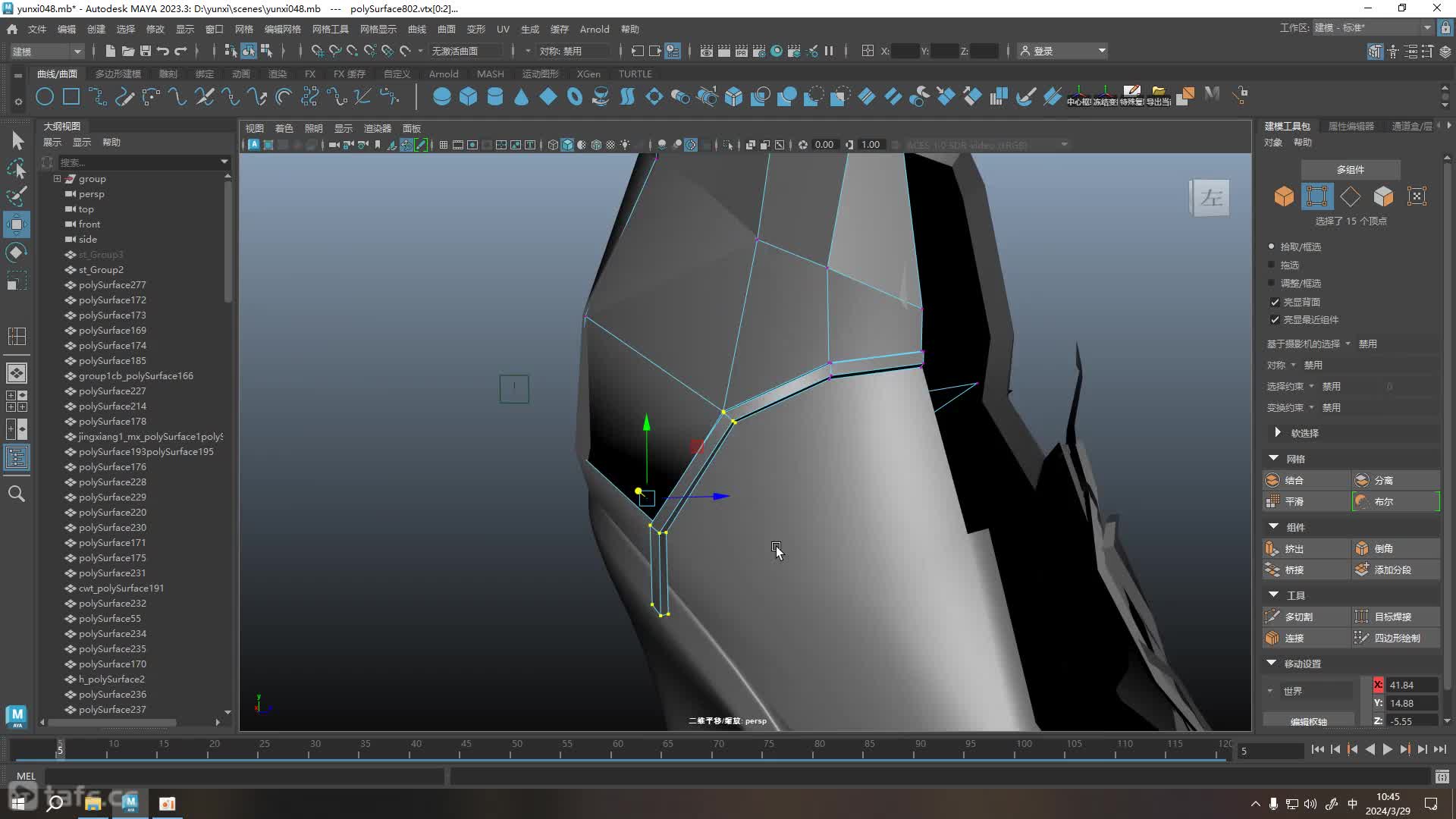This screenshot has width=1456, height=819.
Task: Switch to the TURTLE shelf tab
Action: click(635, 74)
